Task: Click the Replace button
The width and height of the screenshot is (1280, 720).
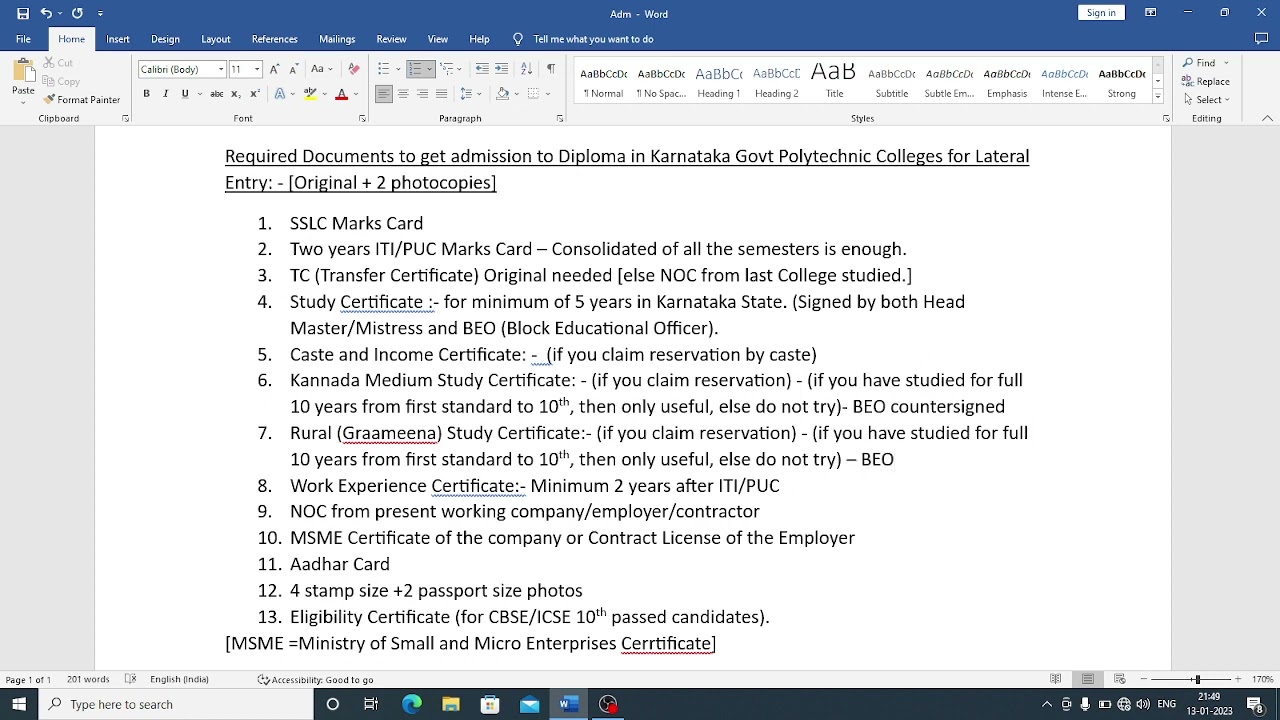Action: click(1206, 82)
